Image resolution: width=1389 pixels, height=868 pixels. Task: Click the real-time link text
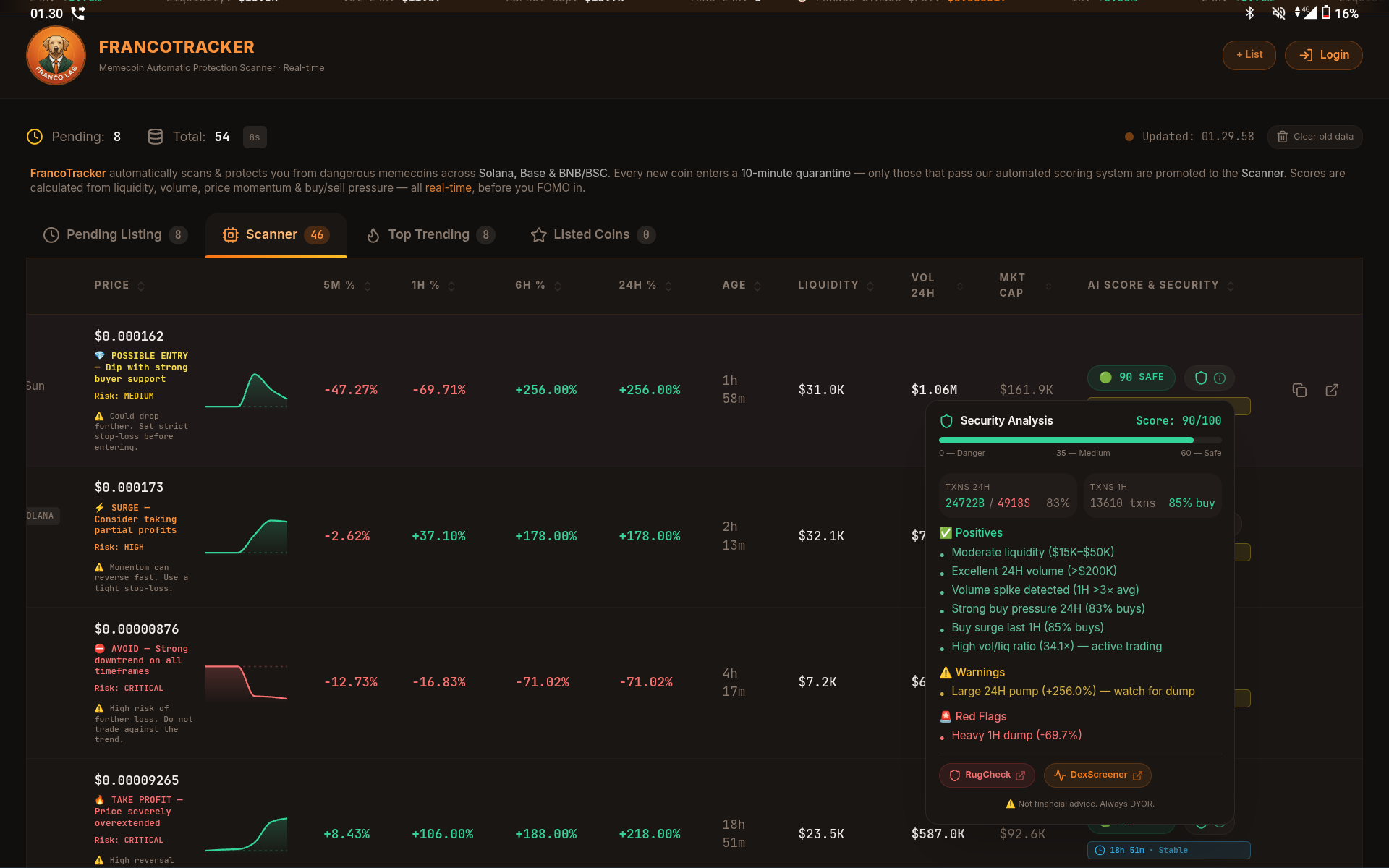click(449, 188)
